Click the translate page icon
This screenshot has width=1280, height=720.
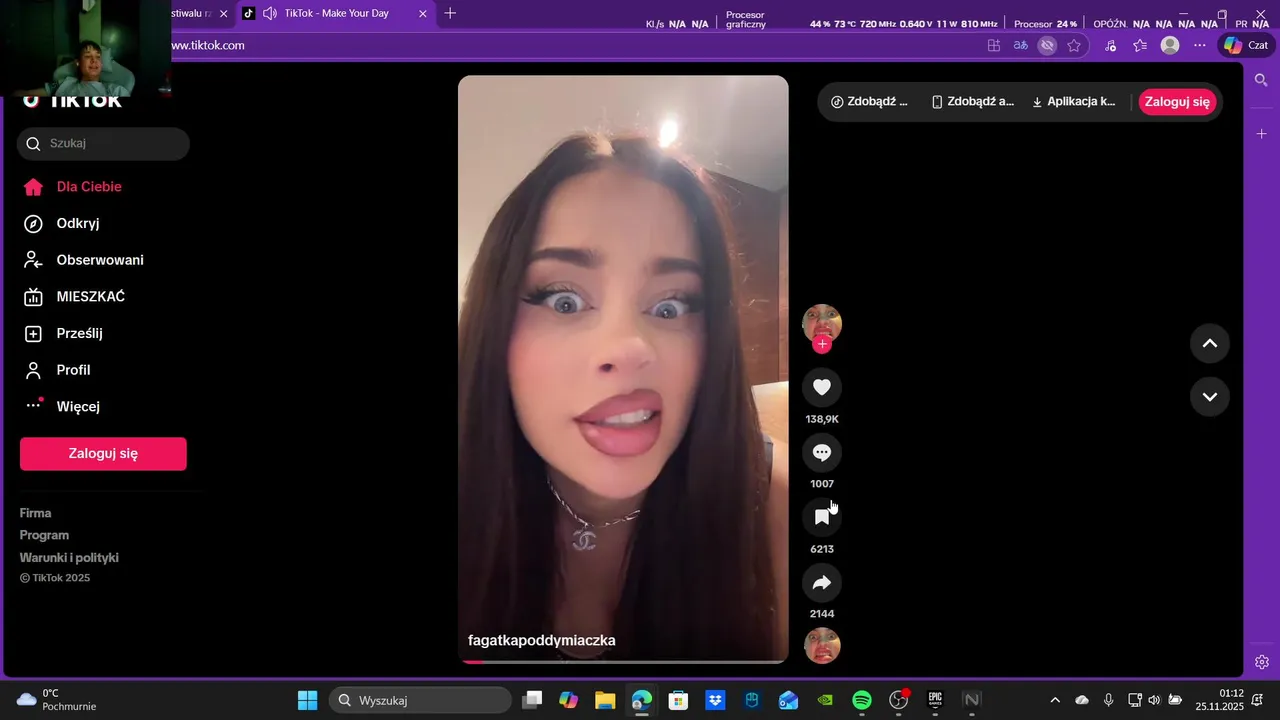[x=1021, y=45]
